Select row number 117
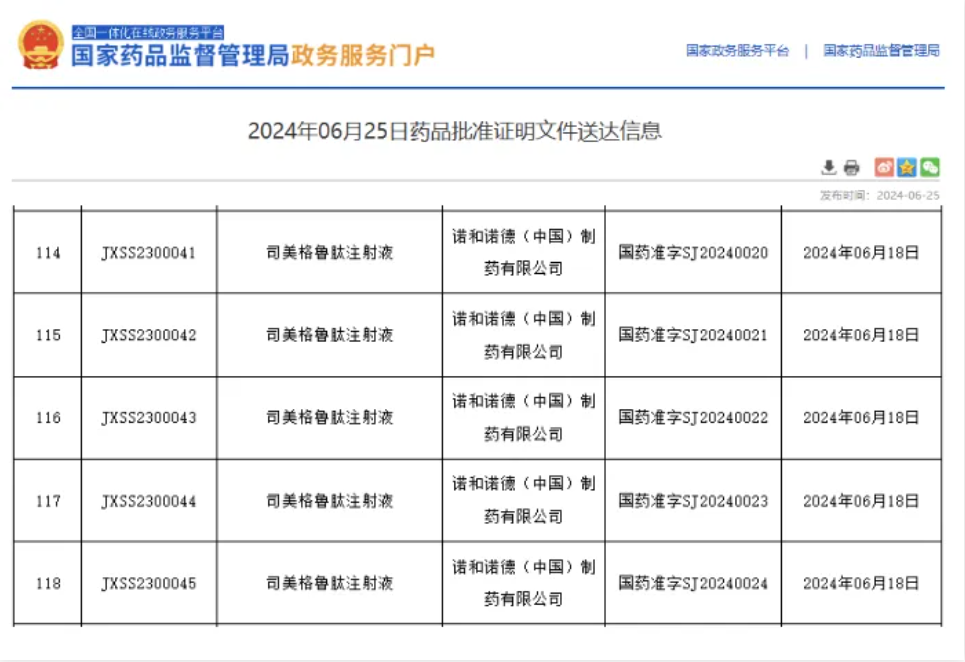965x662 pixels. pos(48,501)
